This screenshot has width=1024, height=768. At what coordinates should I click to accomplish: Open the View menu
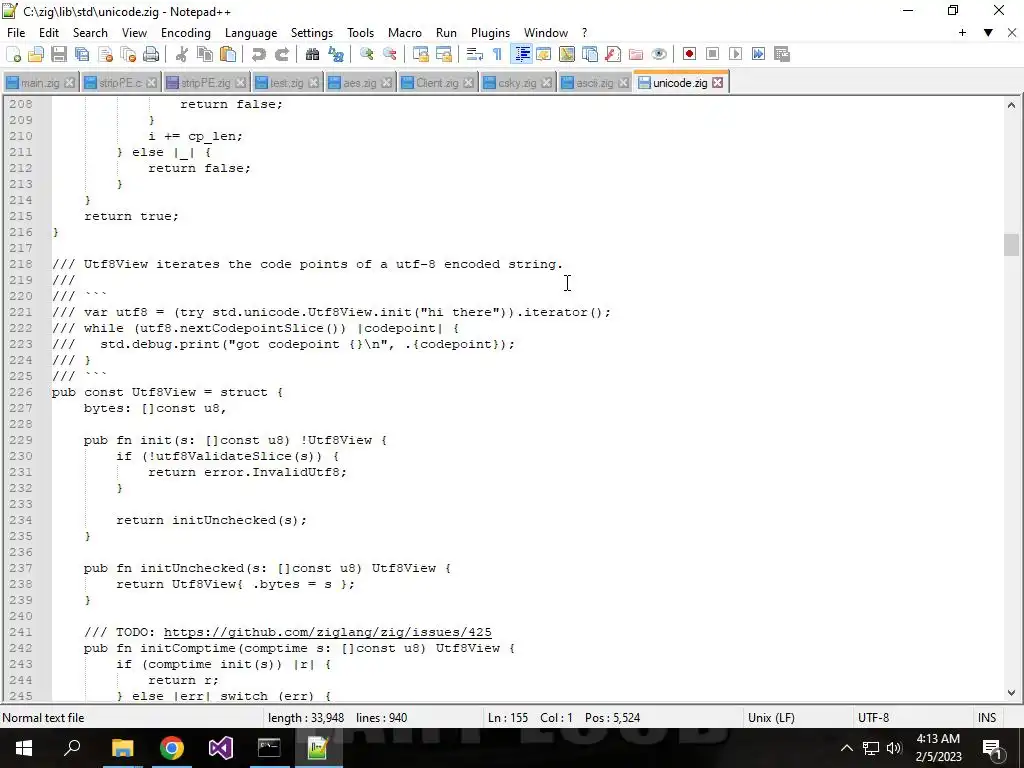[x=135, y=33]
